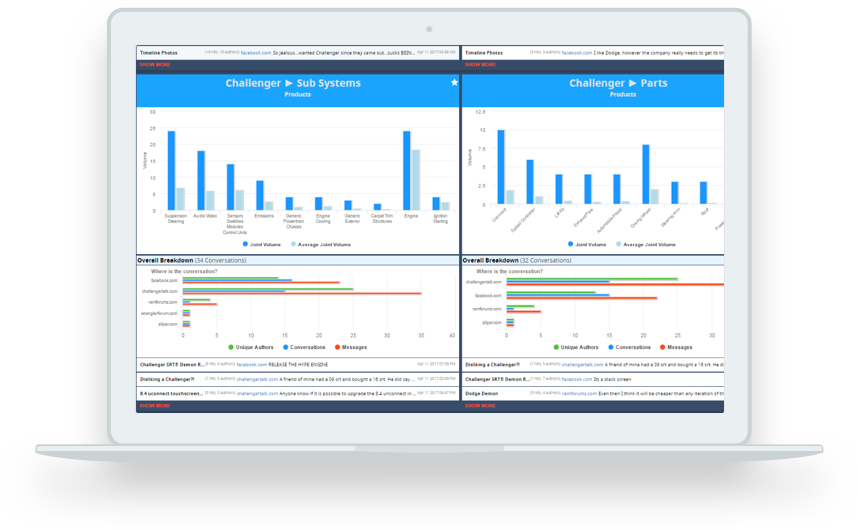The height and width of the screenshot is (530, 858).
Task: Click allpar.com axis label in 32 Conversations chart
Action: [x=491, y=323]
